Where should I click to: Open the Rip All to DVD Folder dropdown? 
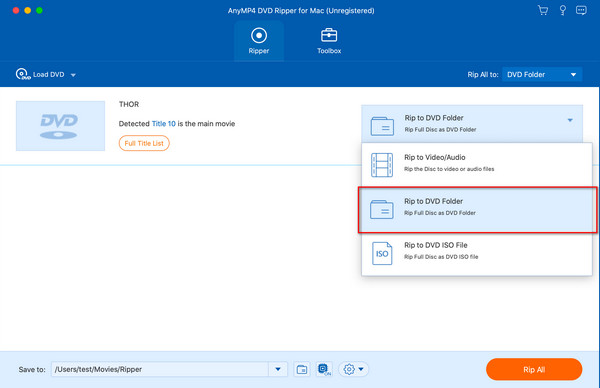[542, 75]
